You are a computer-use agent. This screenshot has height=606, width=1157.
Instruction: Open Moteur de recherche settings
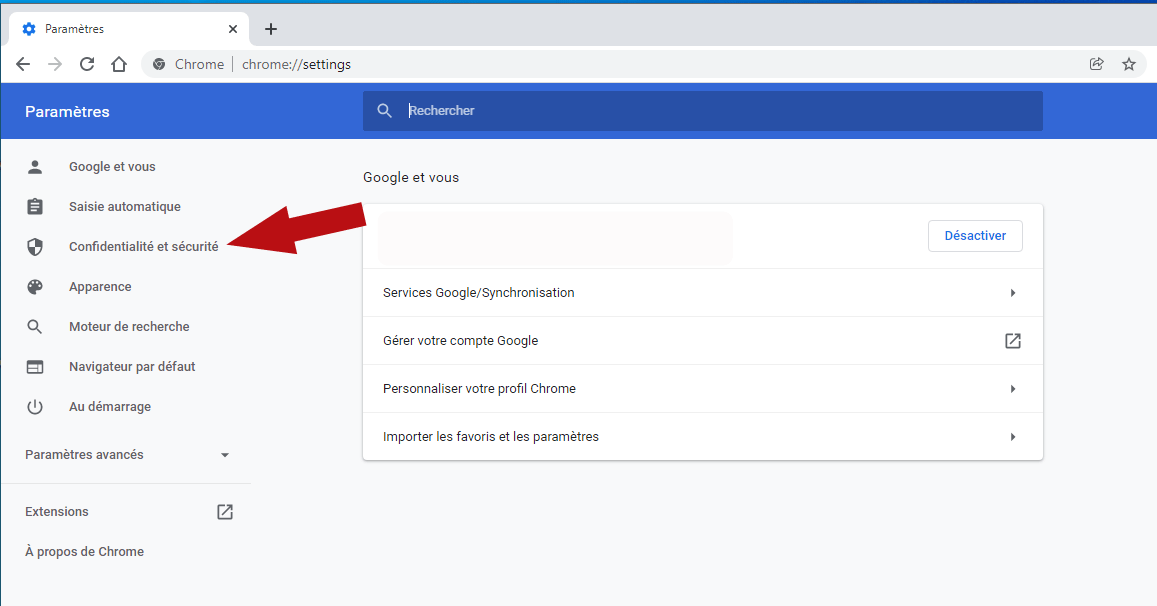point(129,326)
